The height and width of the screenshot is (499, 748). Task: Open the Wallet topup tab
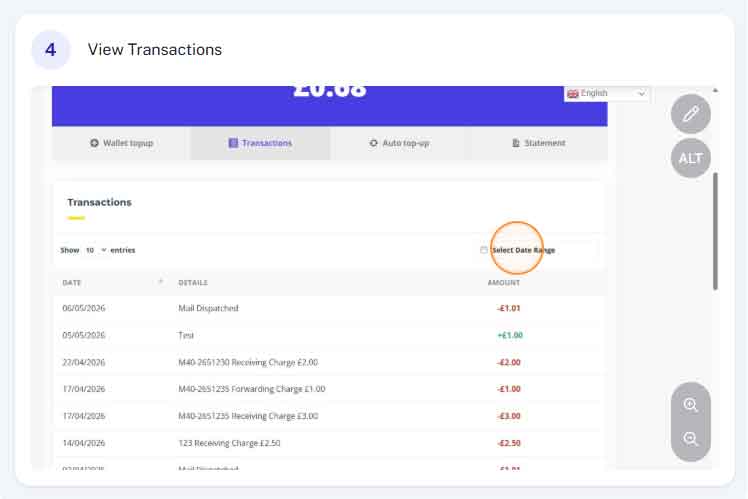point(121,143)
